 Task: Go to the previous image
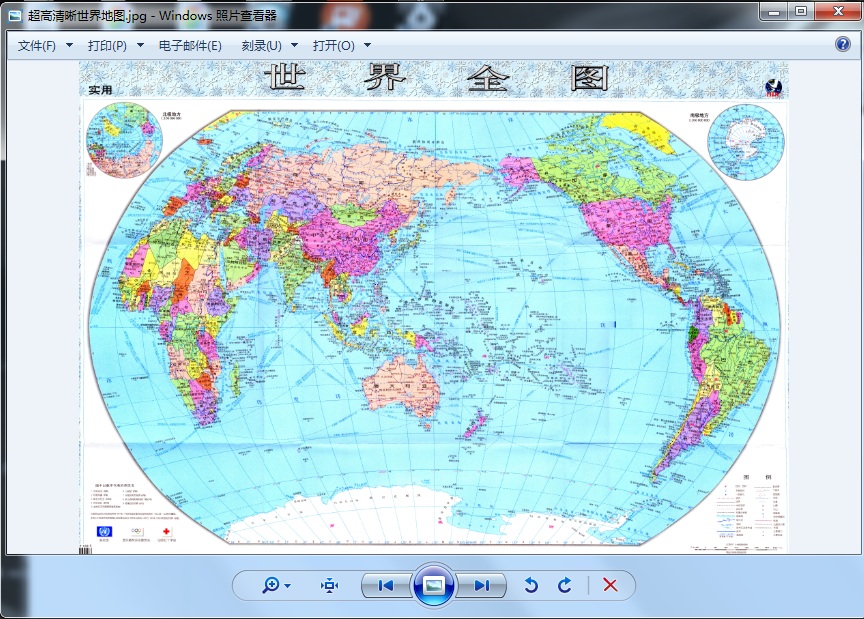coord(385,586)
